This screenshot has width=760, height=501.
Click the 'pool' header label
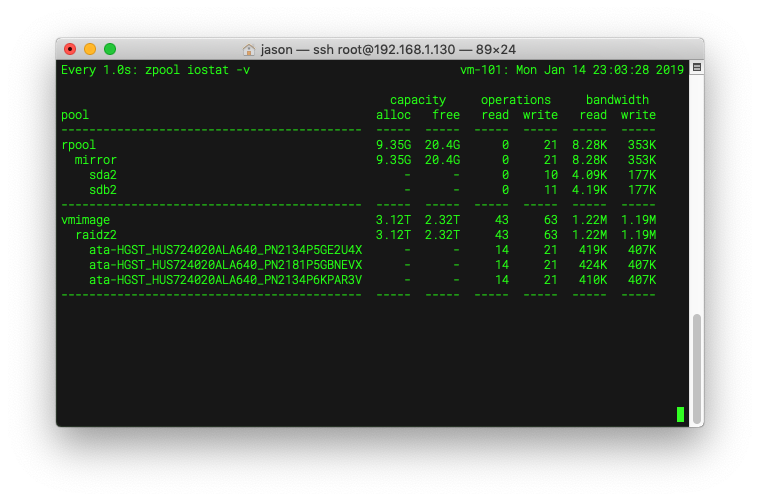75,115
